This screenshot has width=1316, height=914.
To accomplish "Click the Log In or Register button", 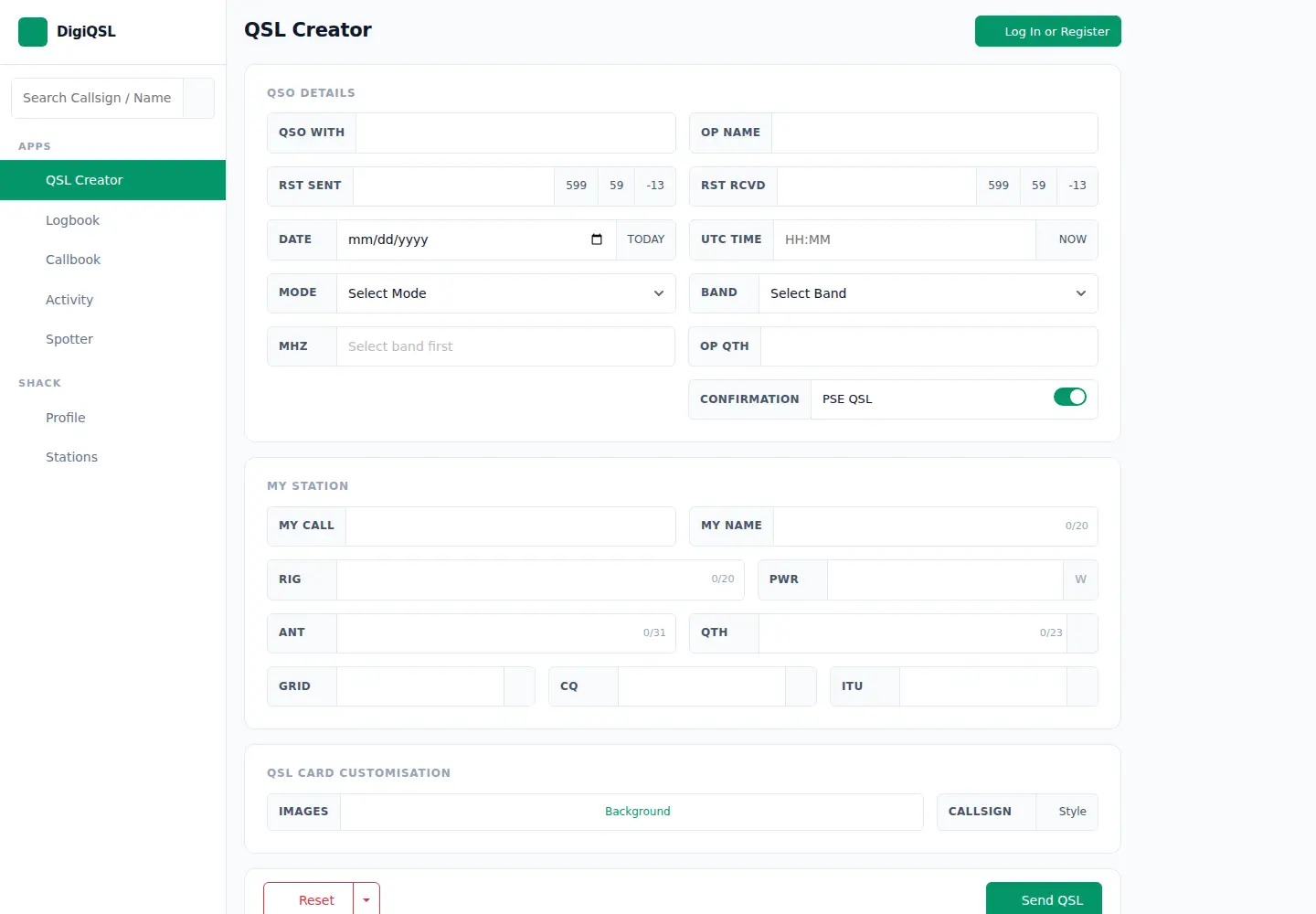I will click(x=1048, y=31).
